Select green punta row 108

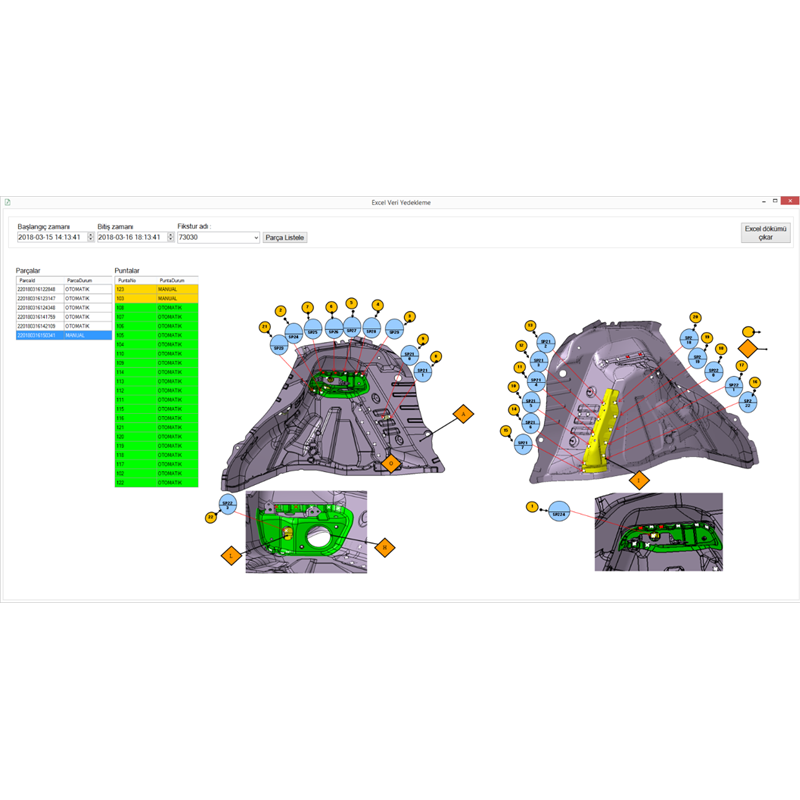(x=157, y=308)
